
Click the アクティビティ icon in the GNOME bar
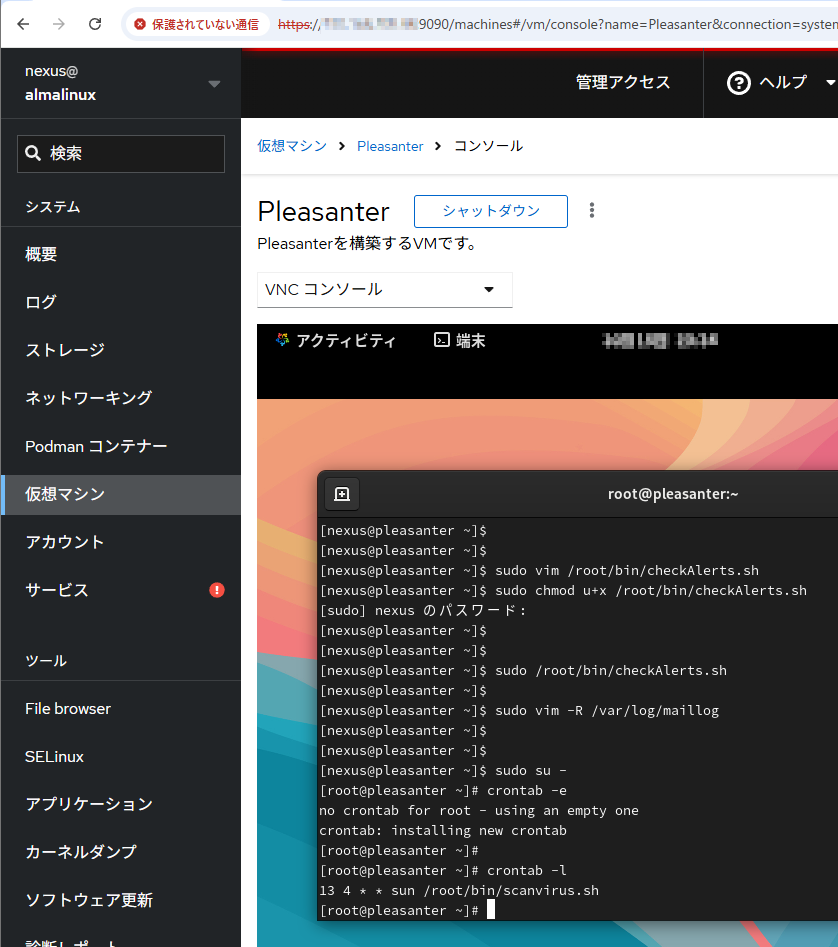tap(282, 340)
